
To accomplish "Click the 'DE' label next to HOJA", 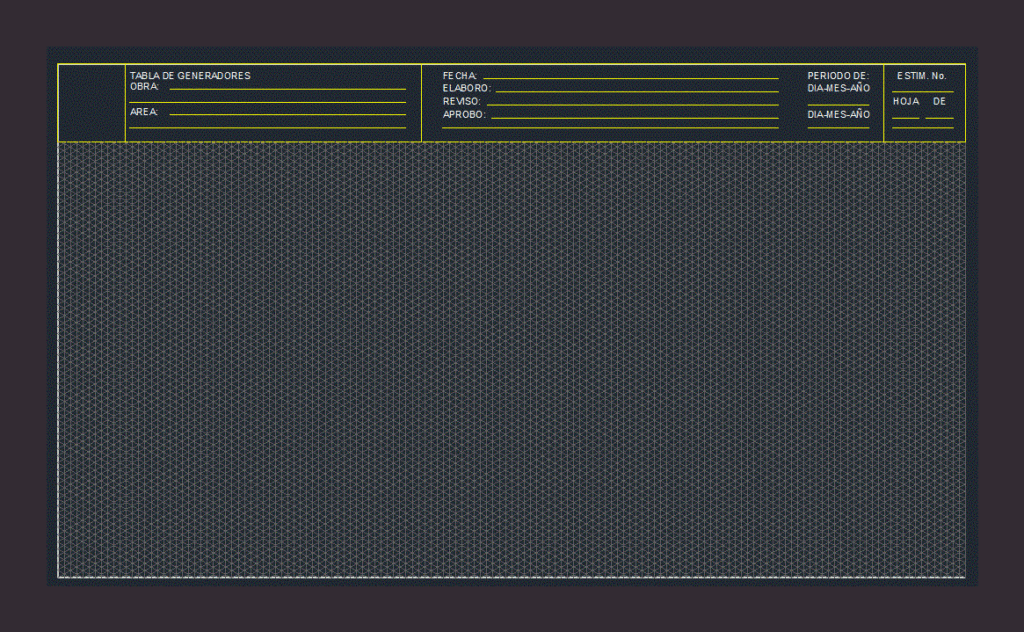I will click(939, 101).
